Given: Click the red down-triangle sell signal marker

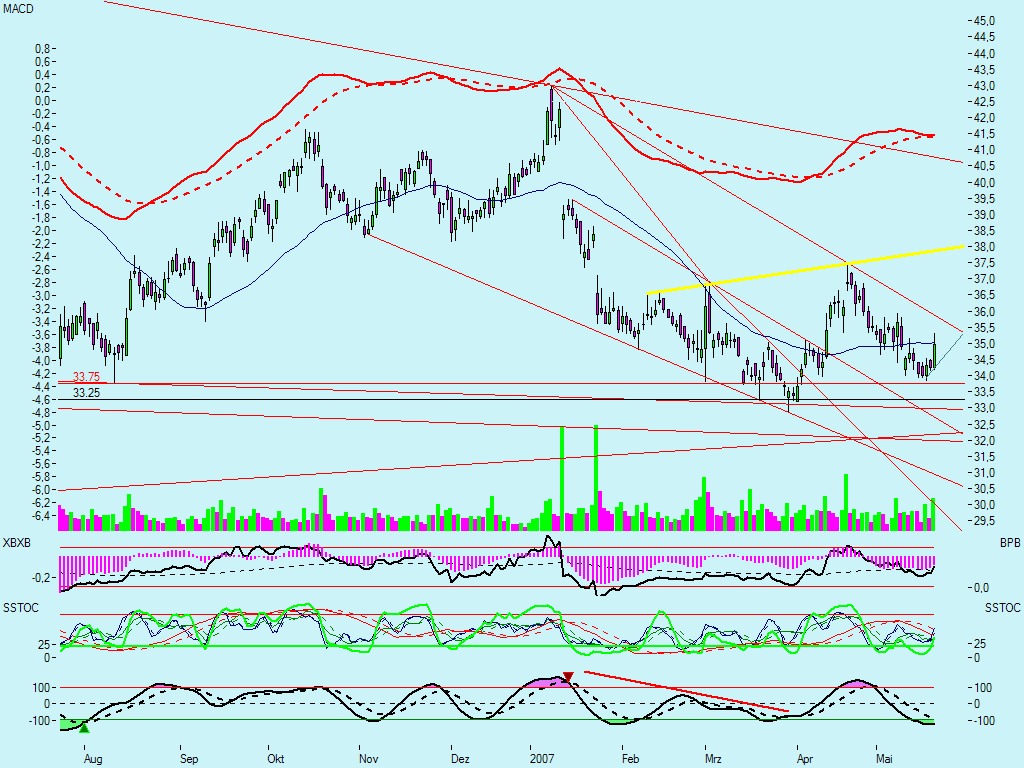Looking at the screenshot, I should tap(568, 677).
